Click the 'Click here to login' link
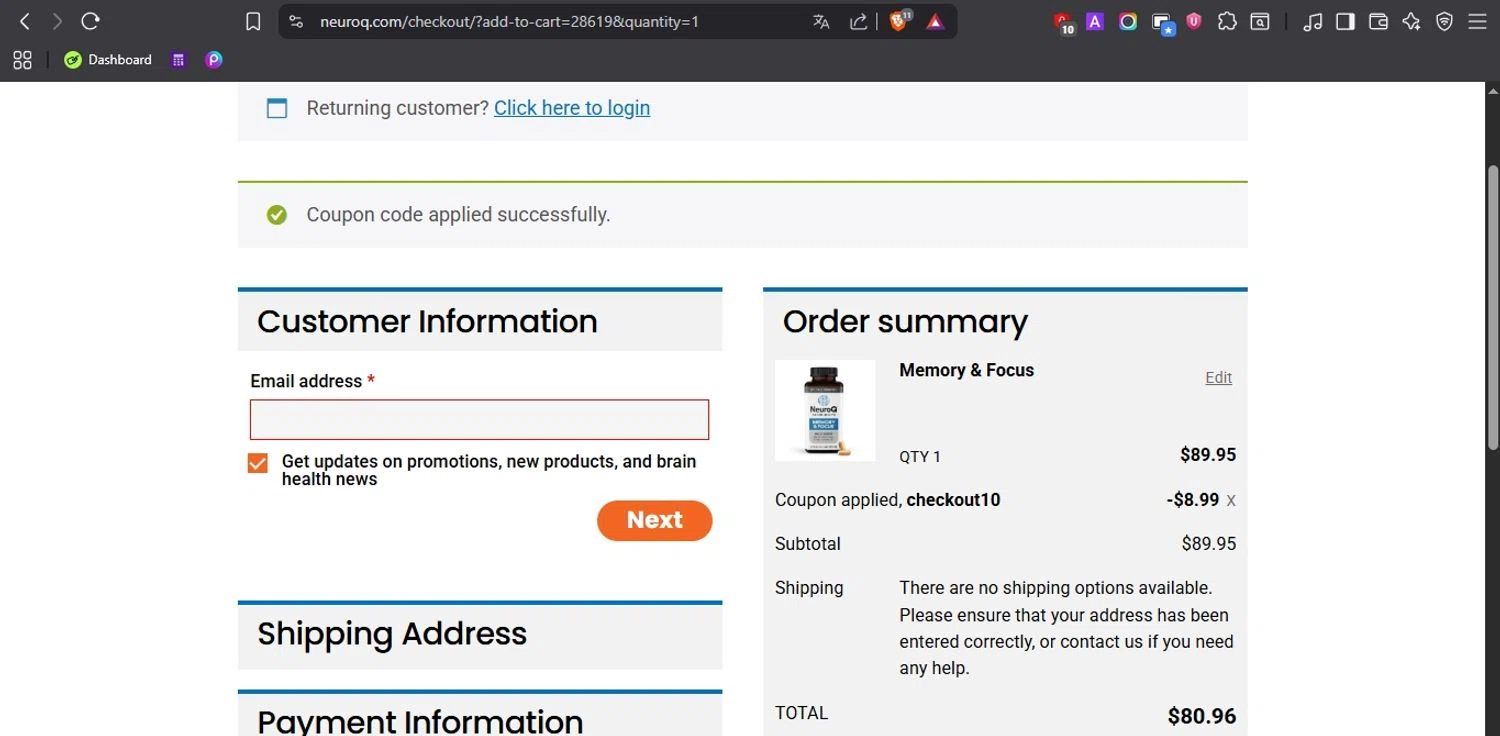This screenshot has height=736, width=1500. coord(572,108)
